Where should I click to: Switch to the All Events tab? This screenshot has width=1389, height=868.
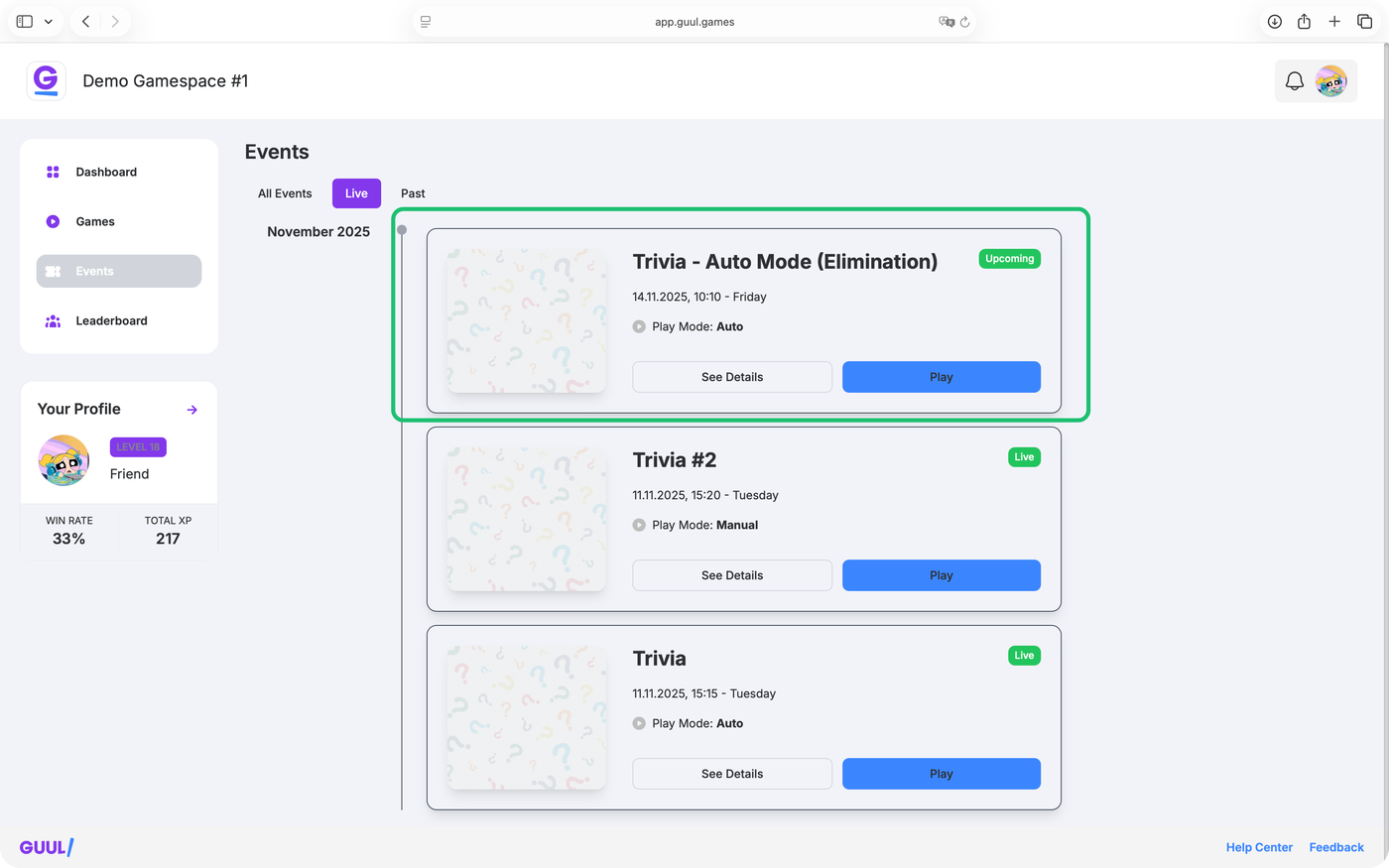pos(285,193)
